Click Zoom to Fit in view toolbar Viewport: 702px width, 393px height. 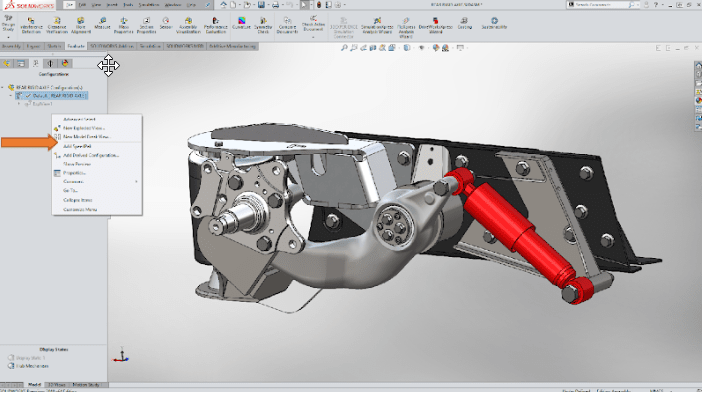tap(344, 48)
